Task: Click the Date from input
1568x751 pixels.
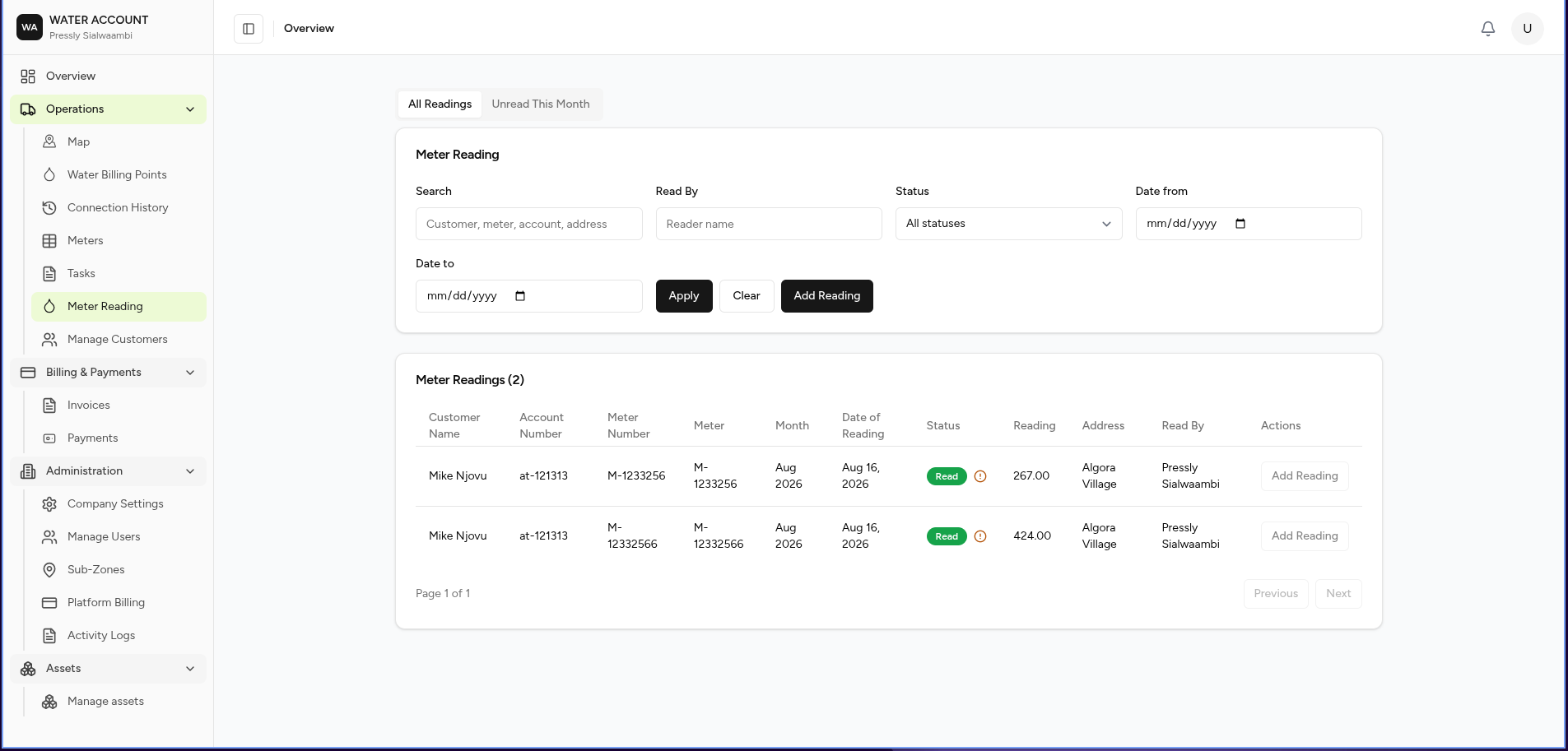Action: click(x=1249, y=224)
